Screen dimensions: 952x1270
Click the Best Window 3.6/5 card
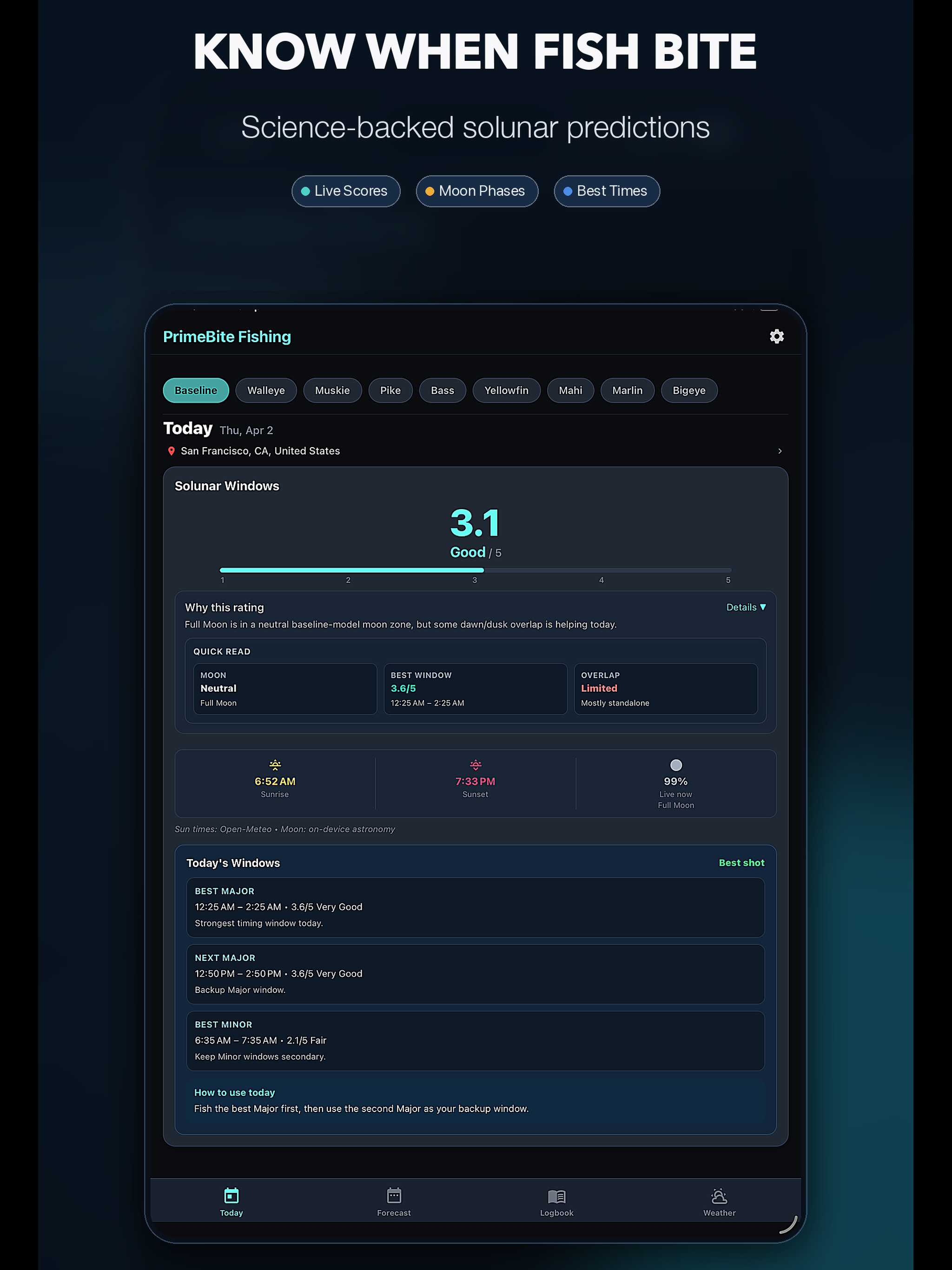pos(476,689)
